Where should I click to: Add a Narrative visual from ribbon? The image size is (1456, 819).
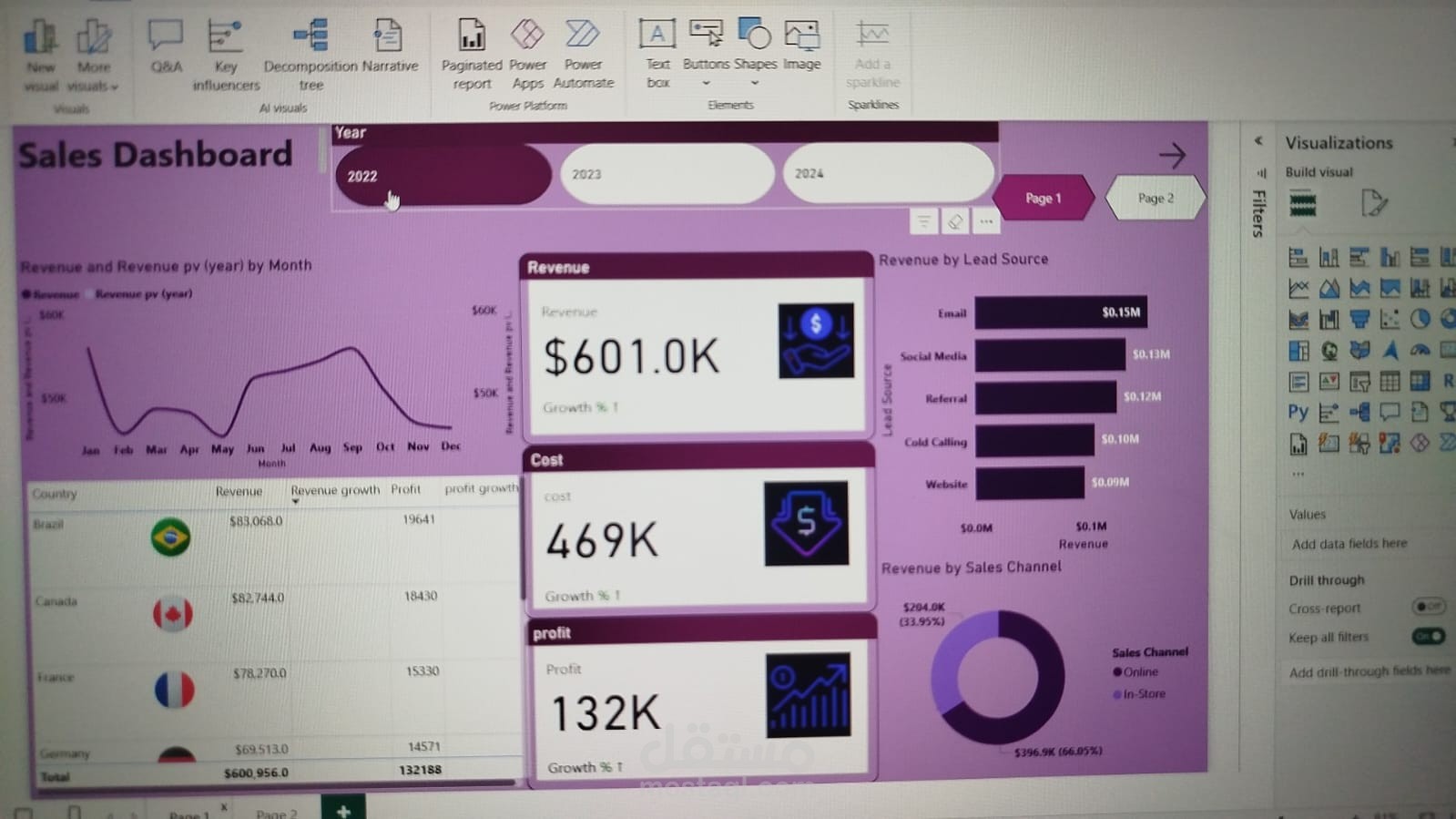[390, 46]
